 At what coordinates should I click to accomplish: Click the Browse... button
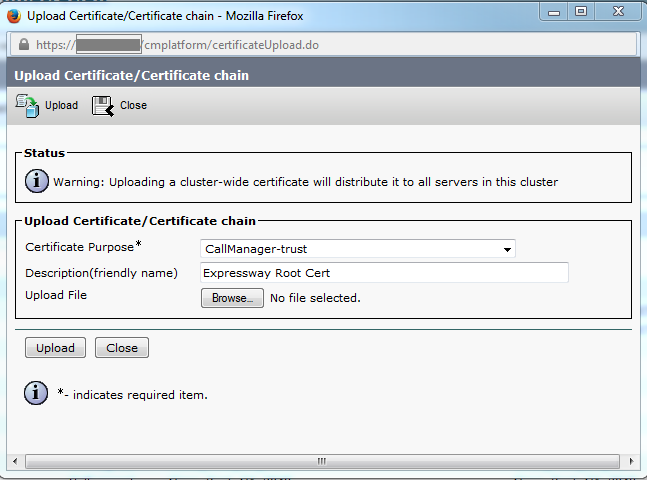(x=232, y=298)
